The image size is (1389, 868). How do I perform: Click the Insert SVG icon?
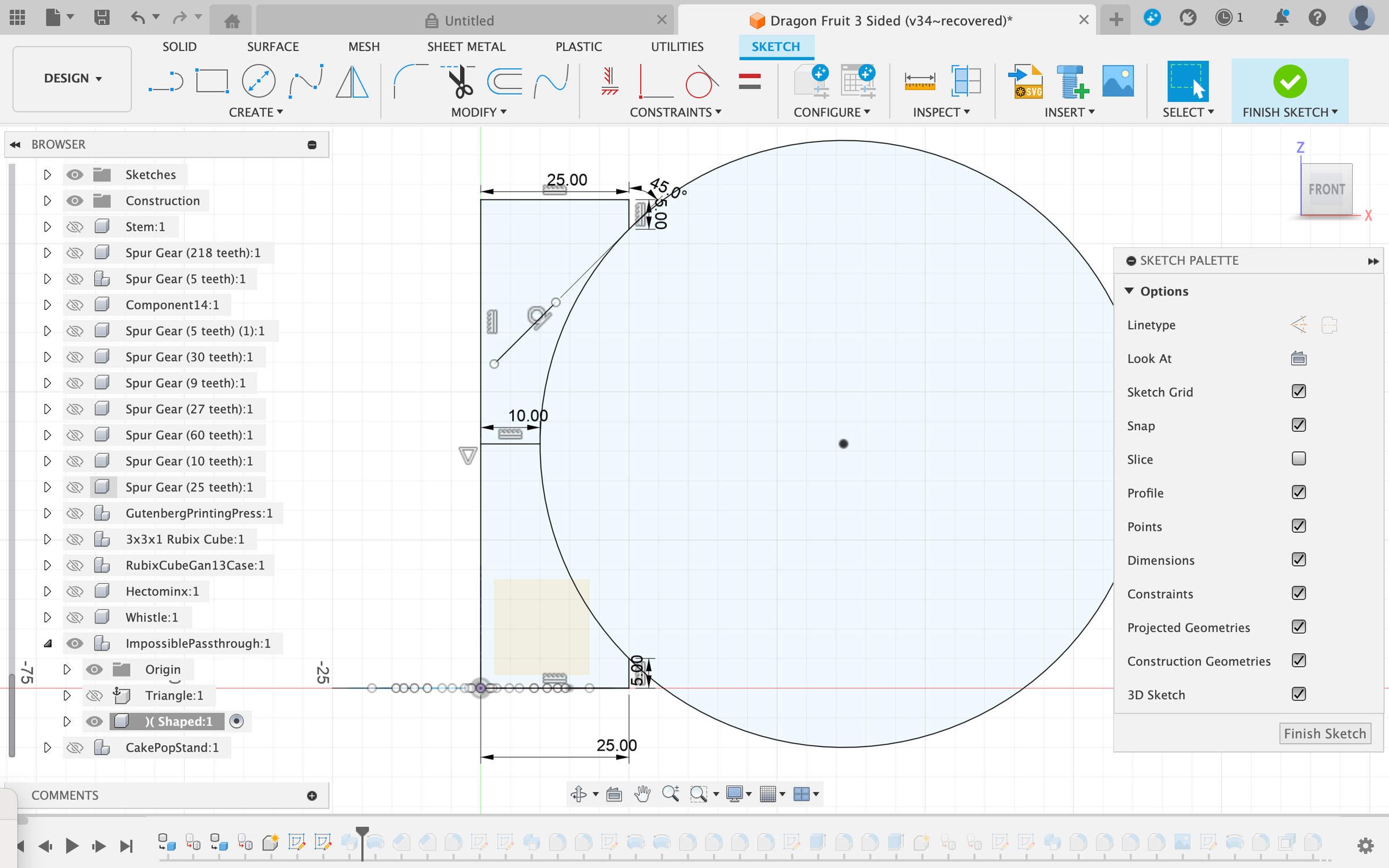click(1026, 82)
